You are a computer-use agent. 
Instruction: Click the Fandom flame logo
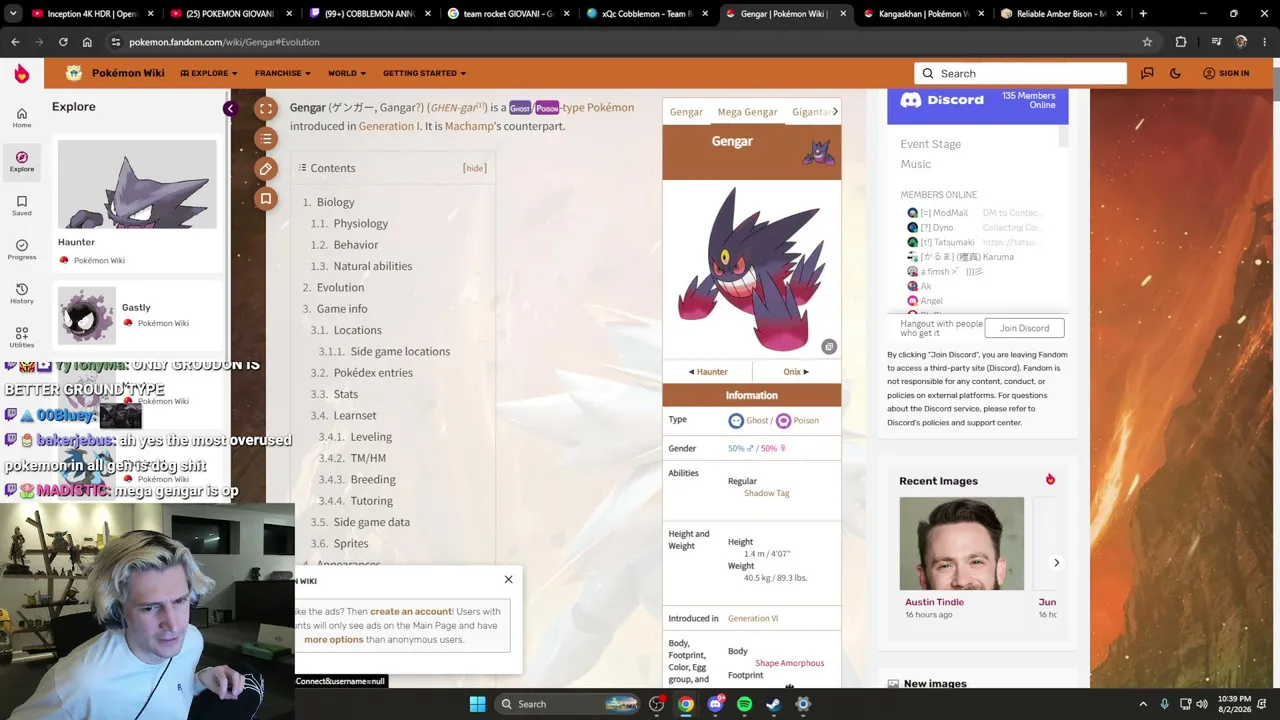(22, 73)
